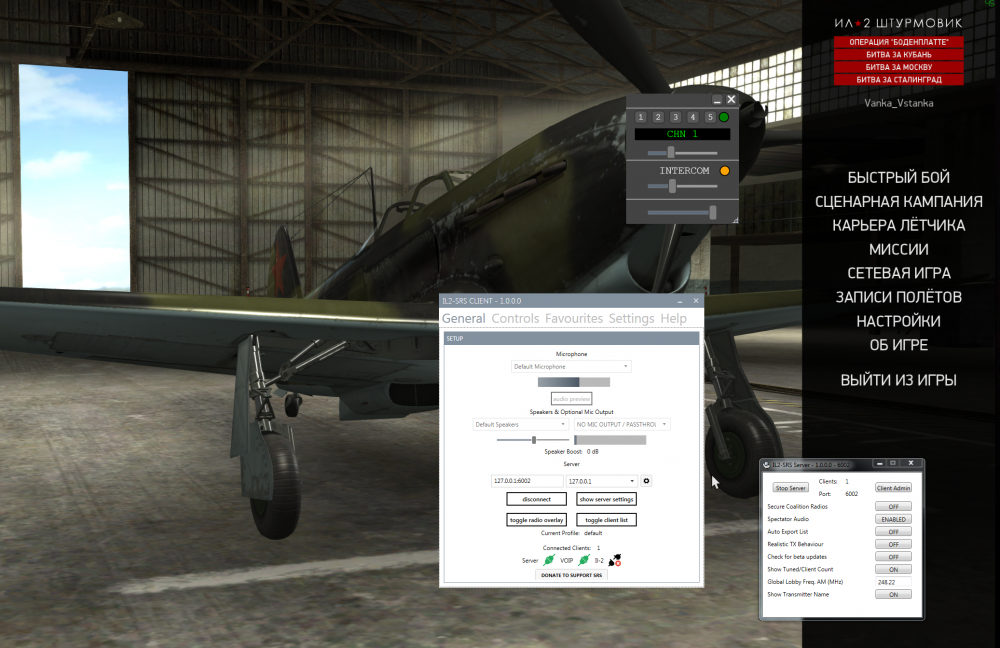Screen dimensions: 1000x648
Task: Open ЗАПИСИ ПОЛЁТОВ menu item
Action: (x=899, y=297)
